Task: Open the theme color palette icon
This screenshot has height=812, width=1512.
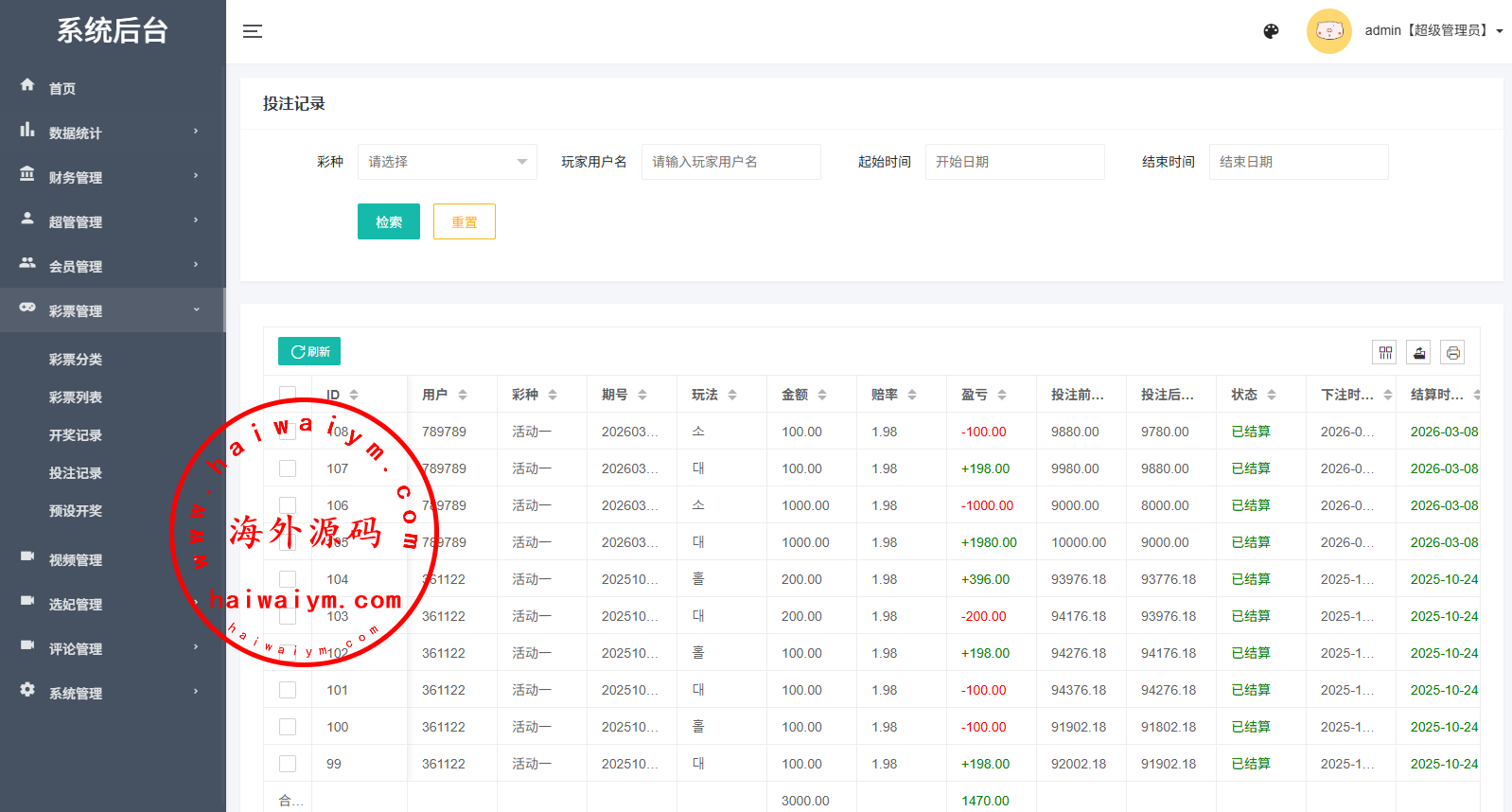Action: pos(1271,31)
